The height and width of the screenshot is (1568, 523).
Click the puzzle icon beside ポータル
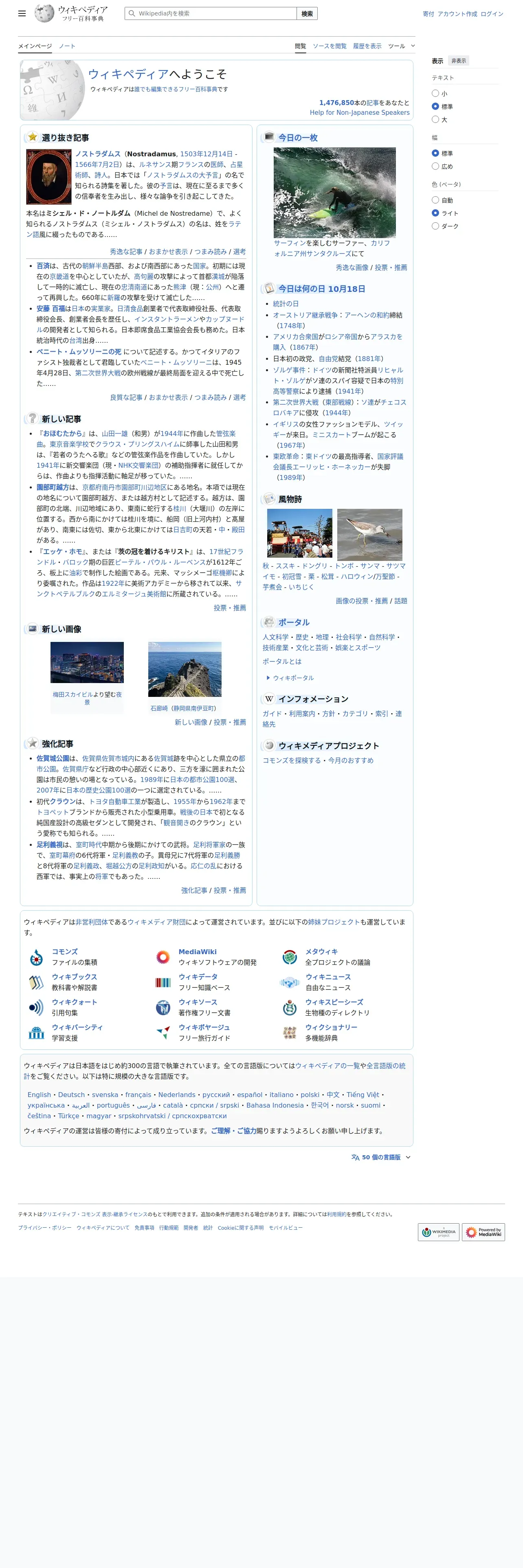point(268,622)
